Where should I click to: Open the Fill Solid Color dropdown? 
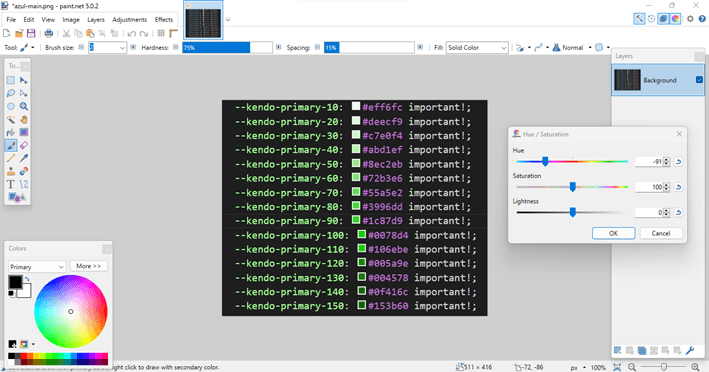pyautogui.click(x=477, y=47)
